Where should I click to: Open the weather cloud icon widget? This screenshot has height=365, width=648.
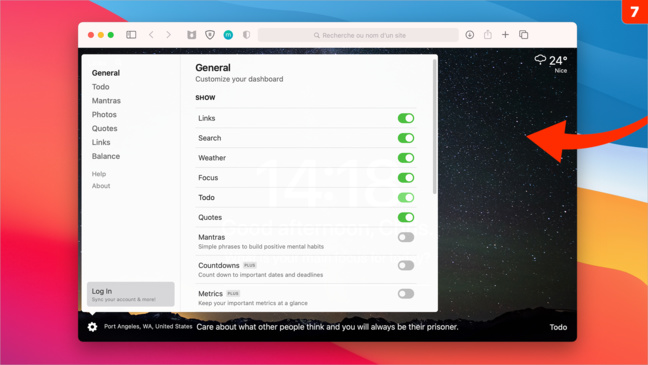coord(540,60)
